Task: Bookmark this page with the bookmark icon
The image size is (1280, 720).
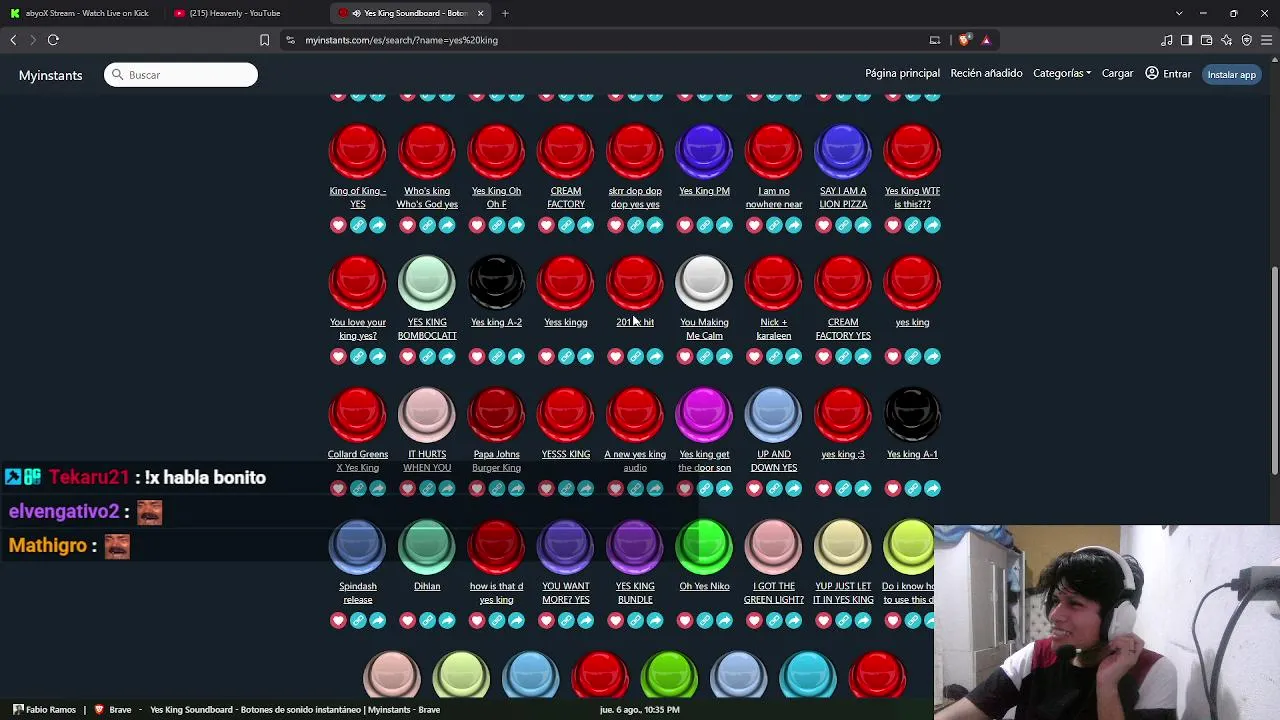Action: [264, 40]
